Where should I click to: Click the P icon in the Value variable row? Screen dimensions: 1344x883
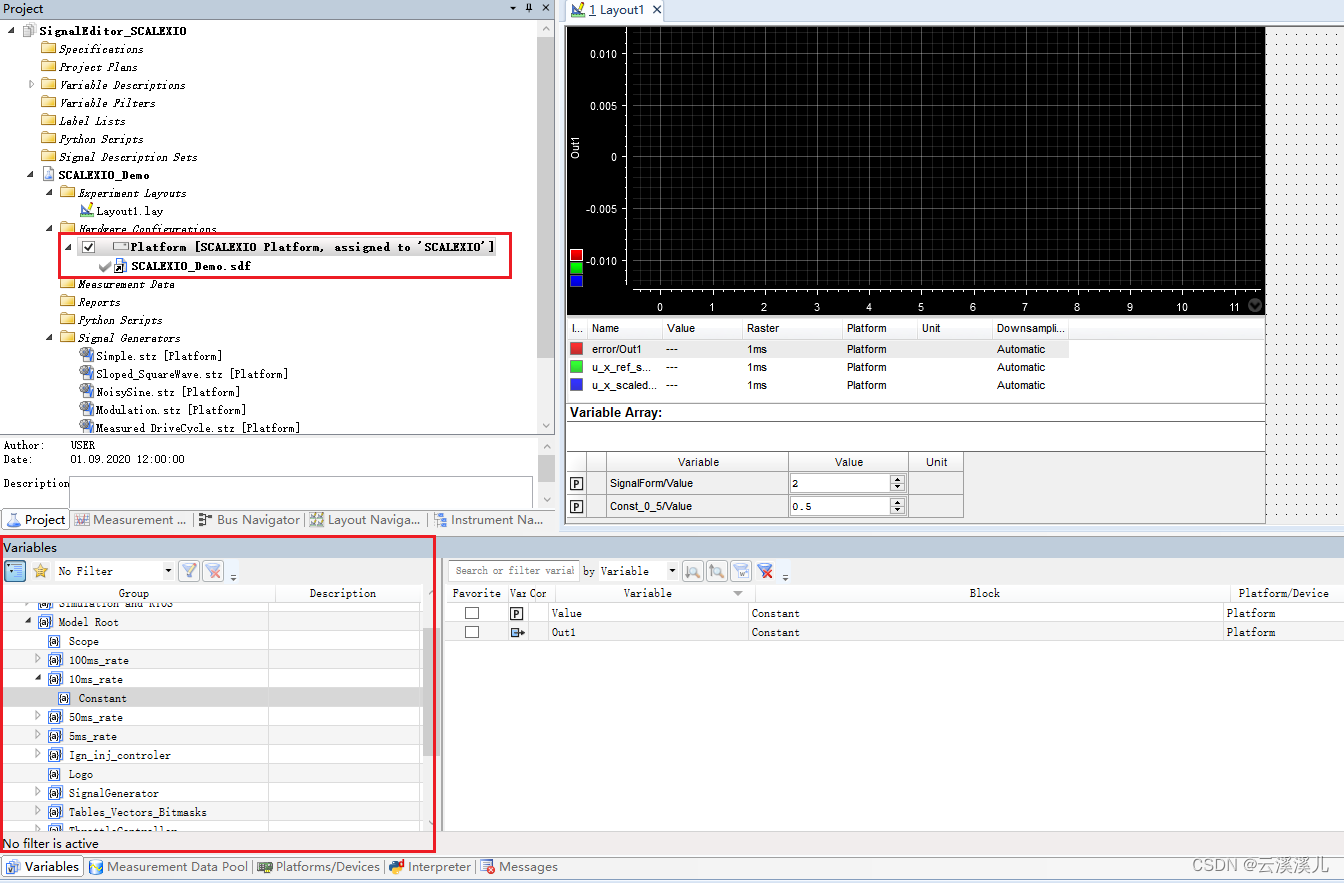coord(517,613)
